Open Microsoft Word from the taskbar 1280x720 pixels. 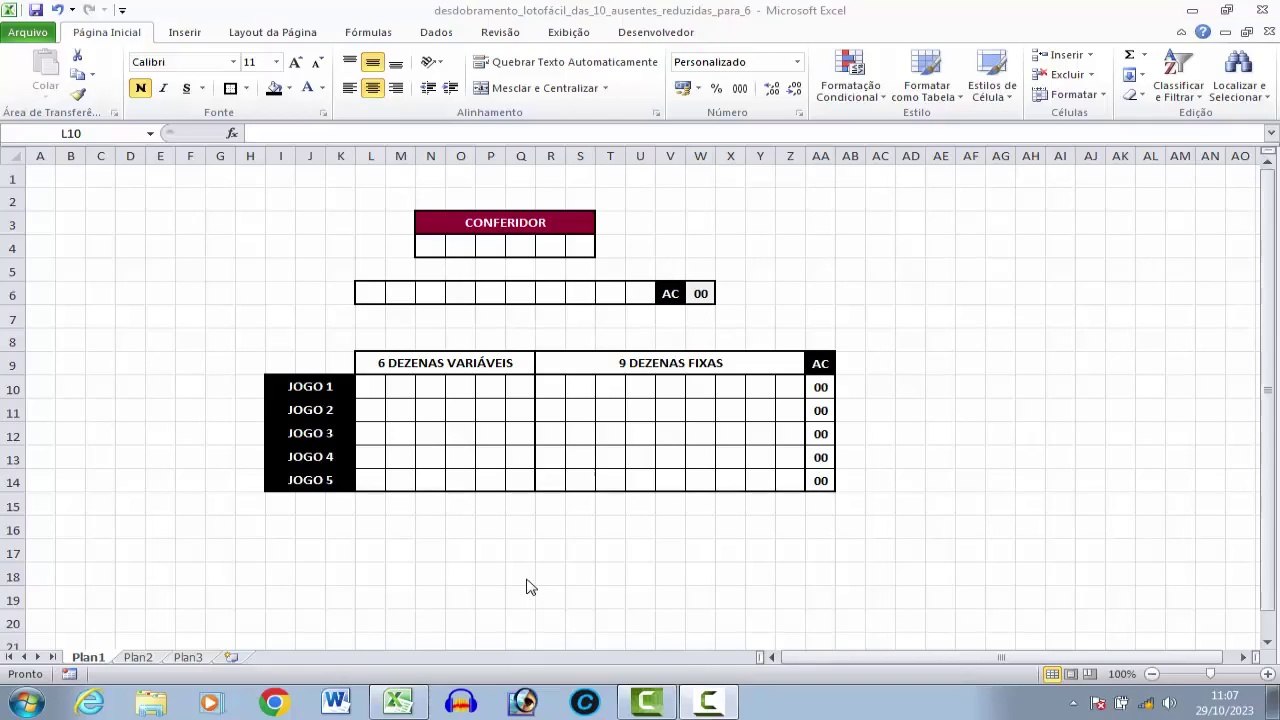[x=335, y=702]
